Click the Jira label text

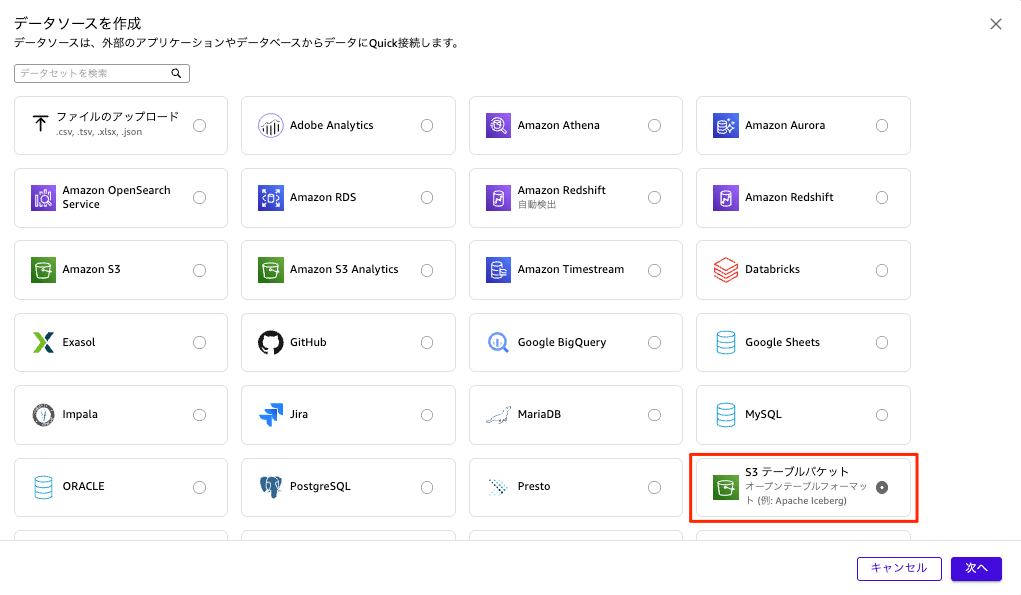(299, 414)
